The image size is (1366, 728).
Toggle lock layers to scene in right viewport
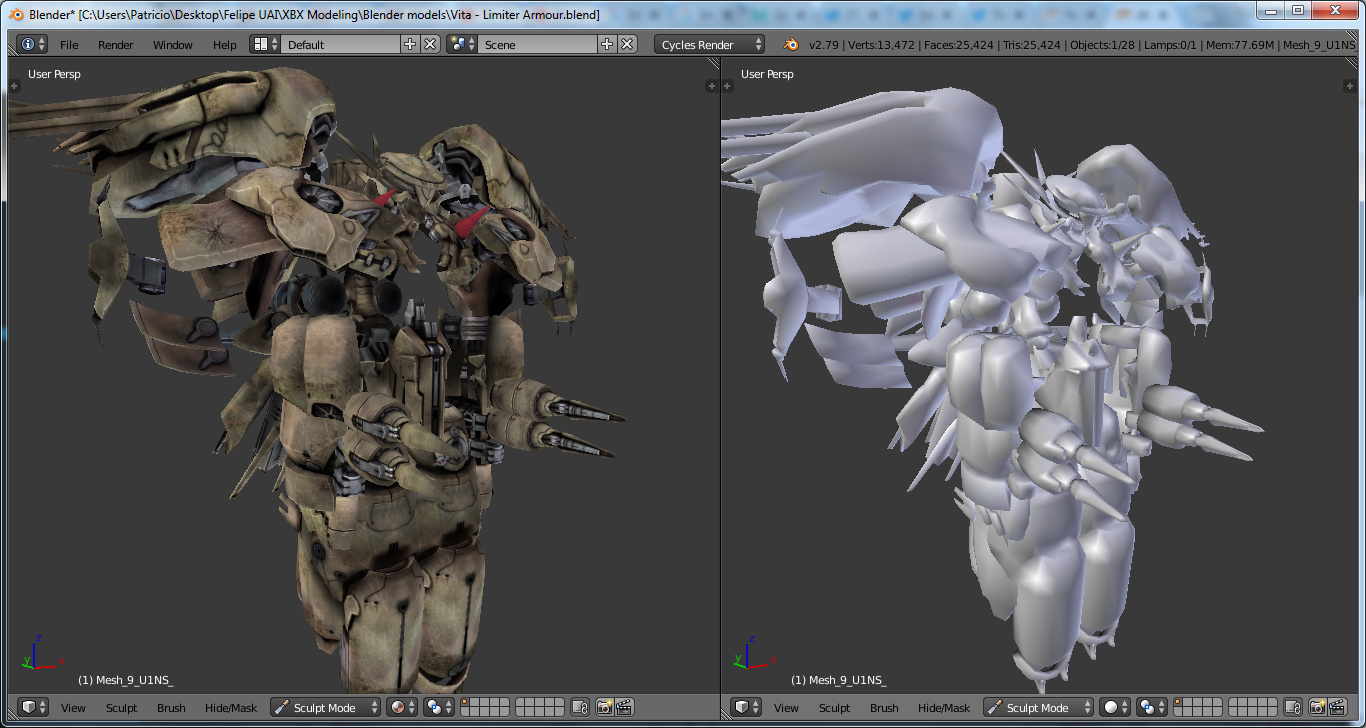click(x=1293, y=708)
